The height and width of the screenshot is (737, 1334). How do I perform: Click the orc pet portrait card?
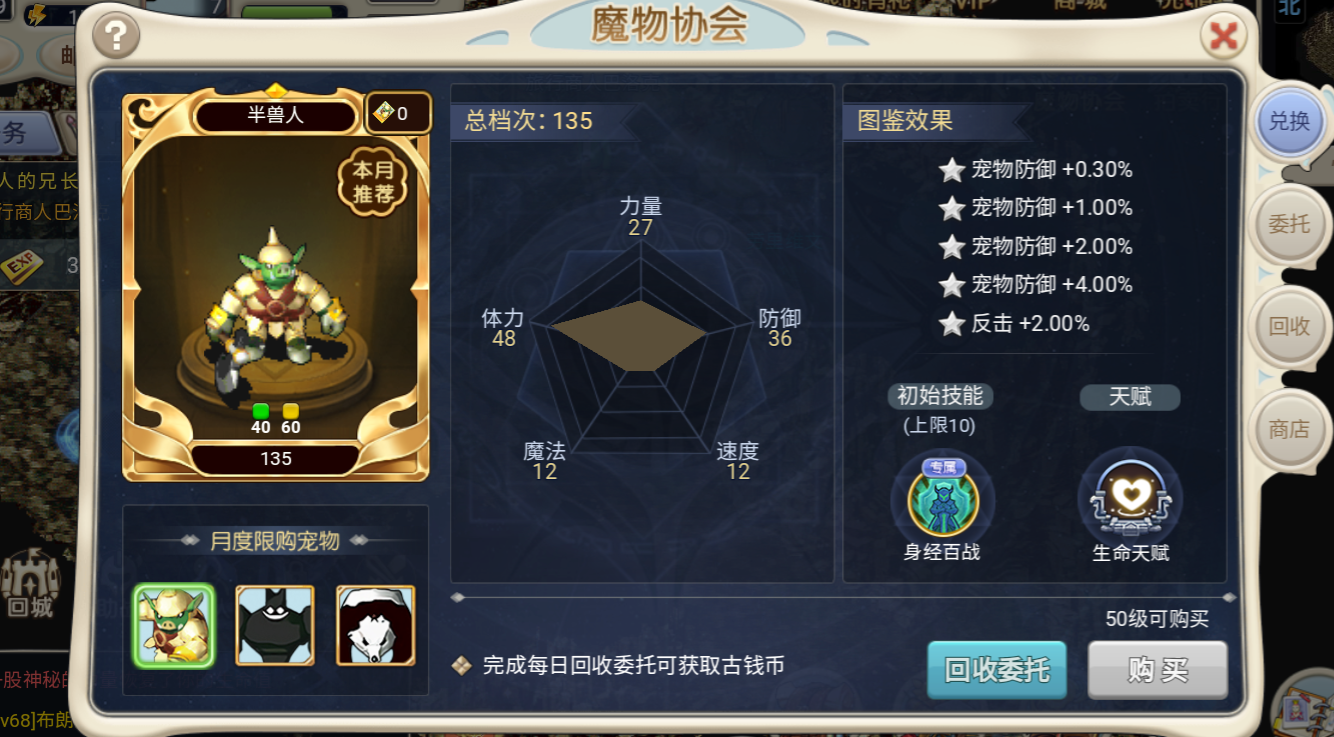pyautogui.click(x=276, y=285)
